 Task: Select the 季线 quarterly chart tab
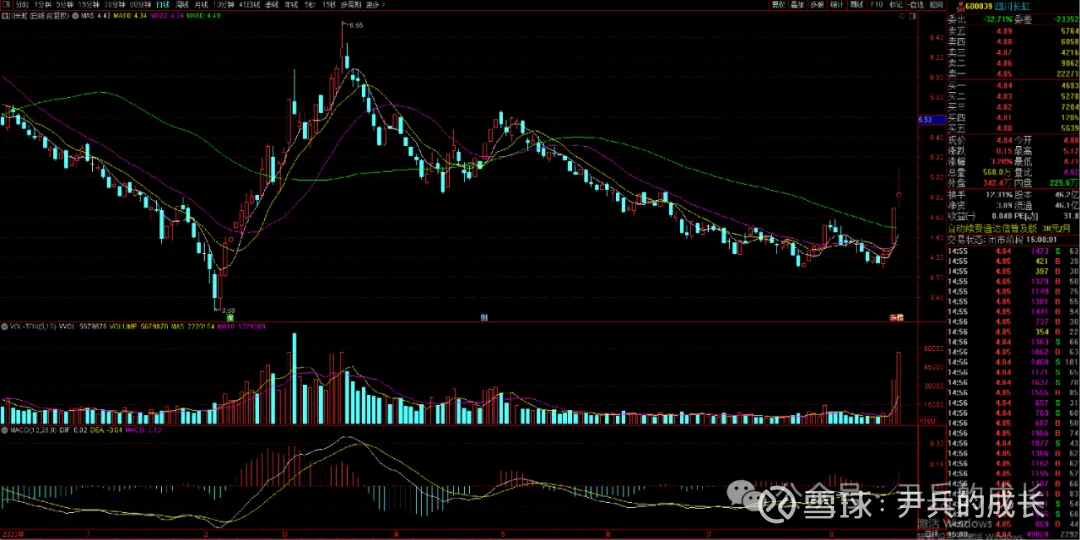pos(272,5)
